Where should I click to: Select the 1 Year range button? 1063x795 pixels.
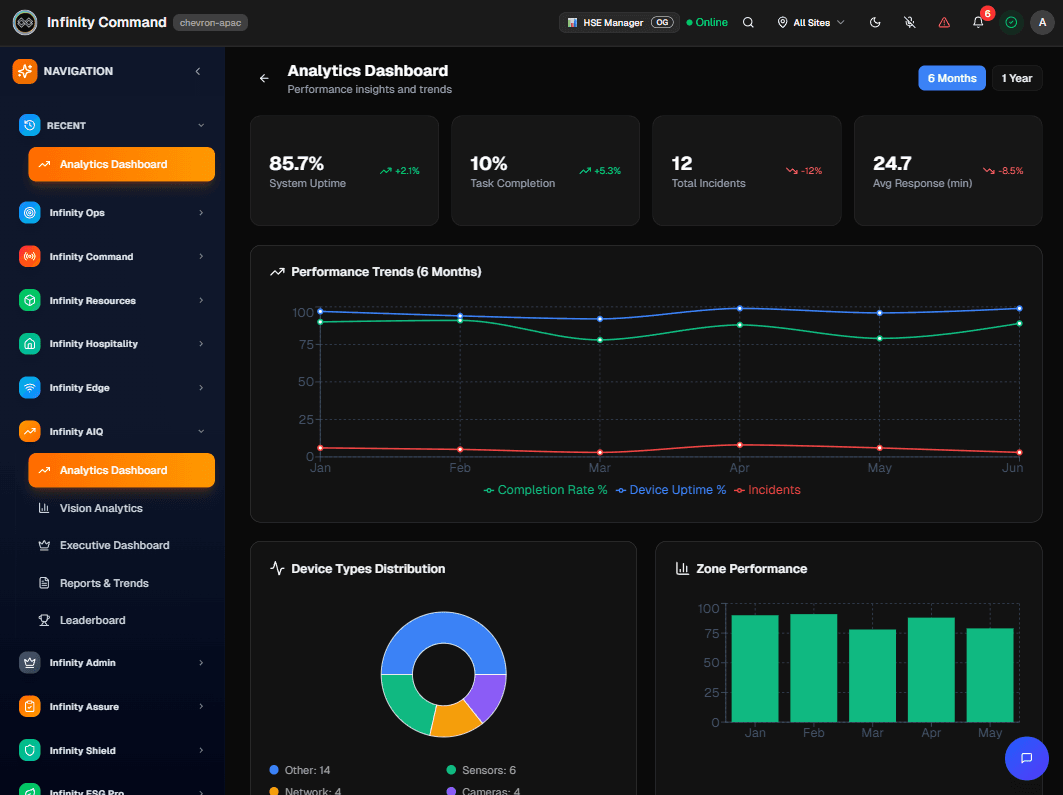point(1017,78)
